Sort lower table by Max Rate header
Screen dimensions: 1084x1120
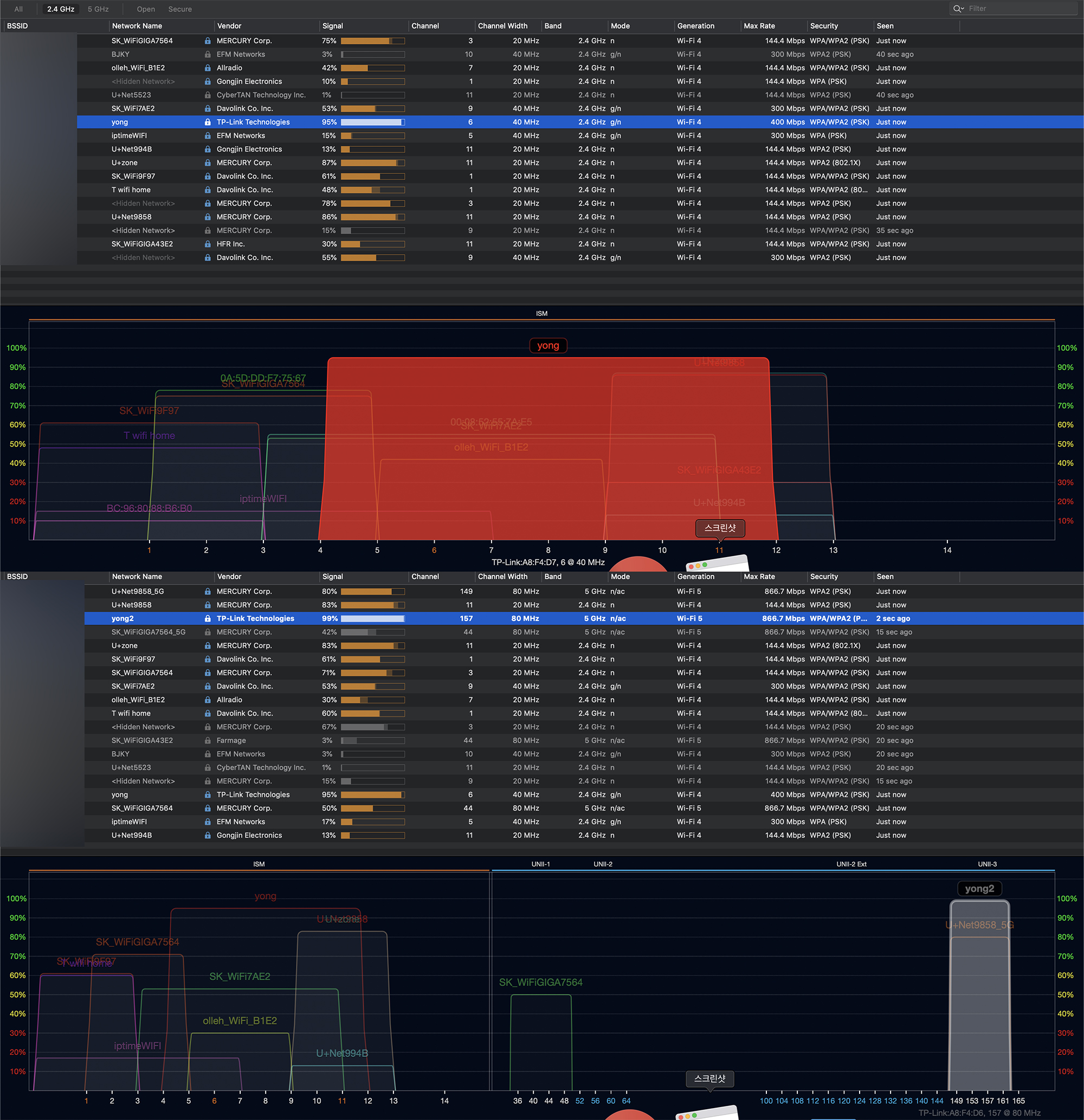759,577
